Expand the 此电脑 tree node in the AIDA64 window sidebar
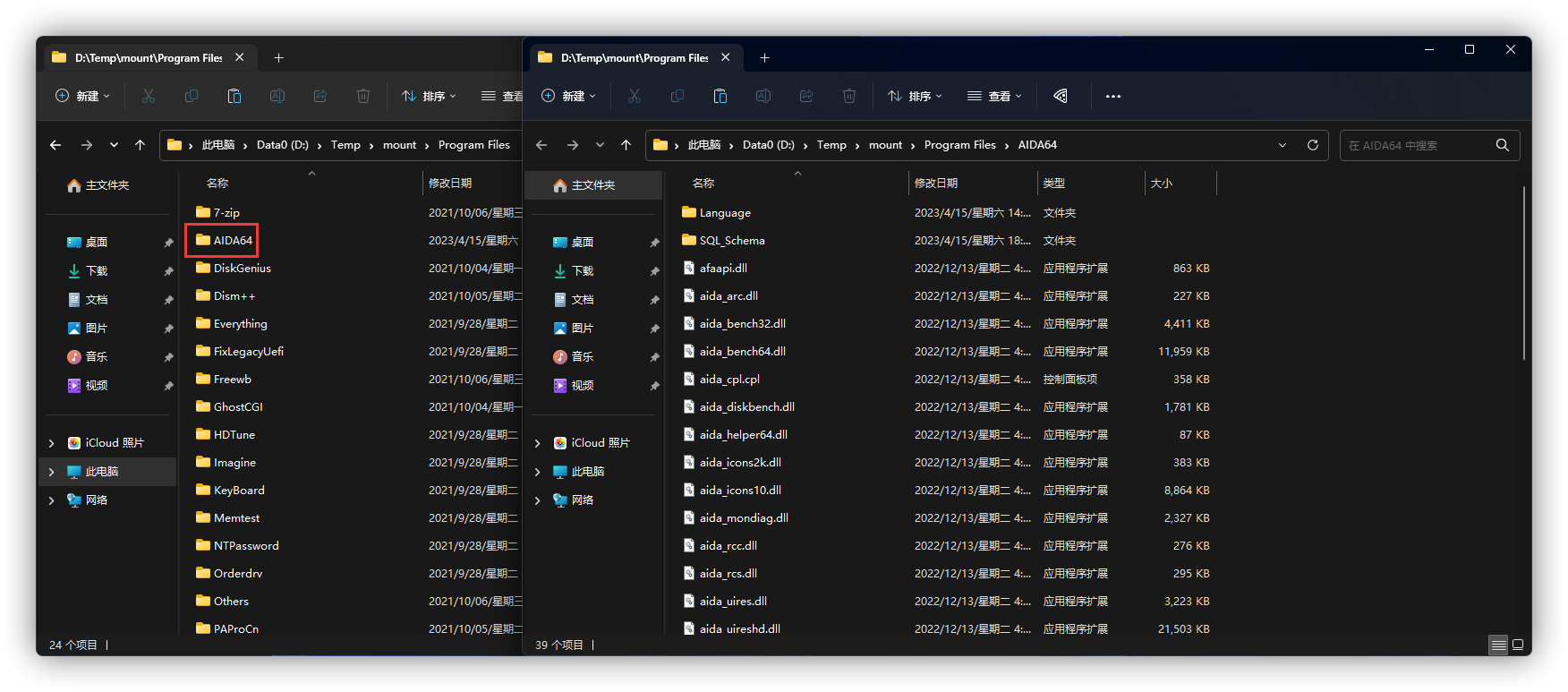 coord(537,472)
